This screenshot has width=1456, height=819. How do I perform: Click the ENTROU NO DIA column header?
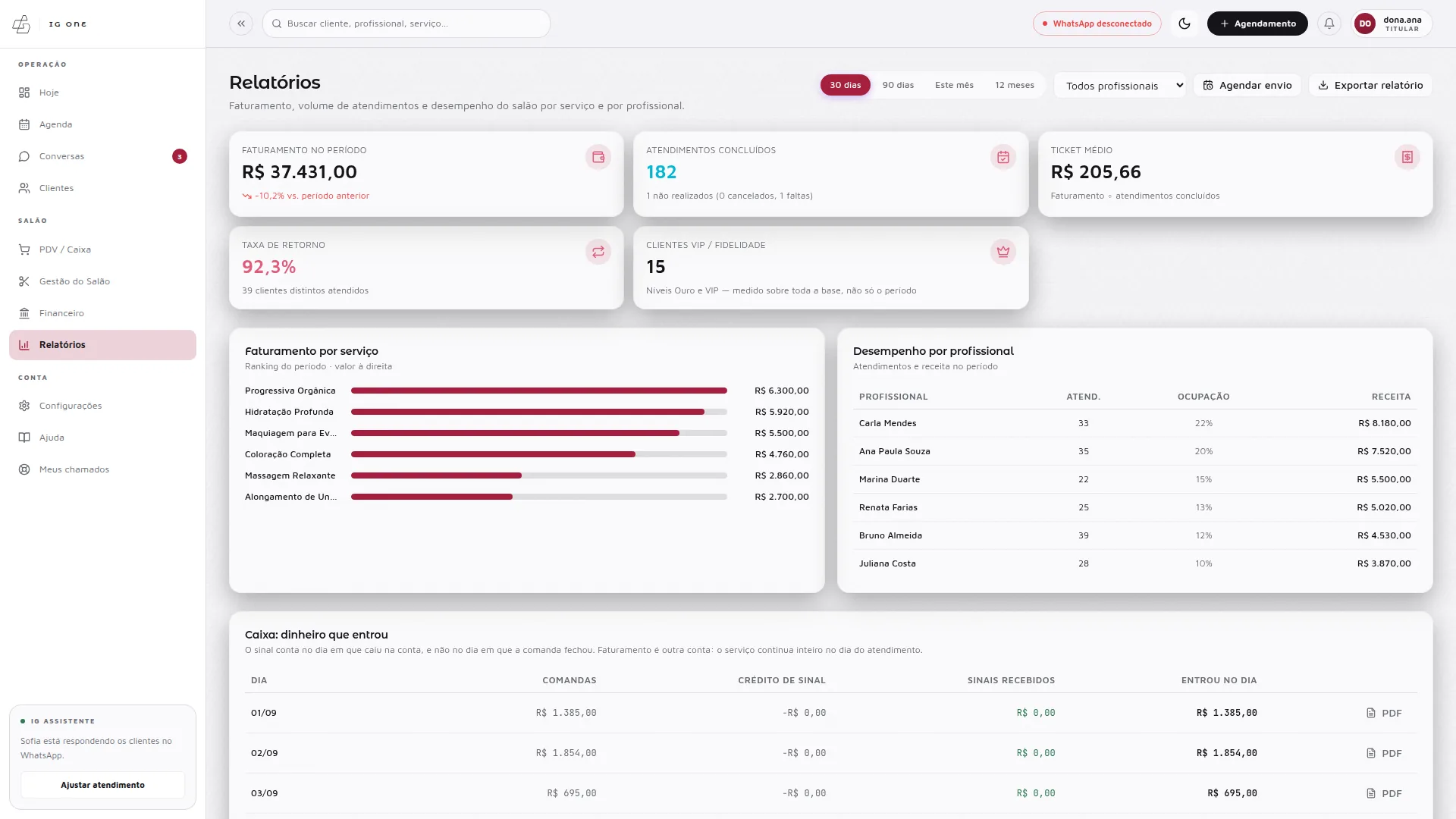(1219, 680)
